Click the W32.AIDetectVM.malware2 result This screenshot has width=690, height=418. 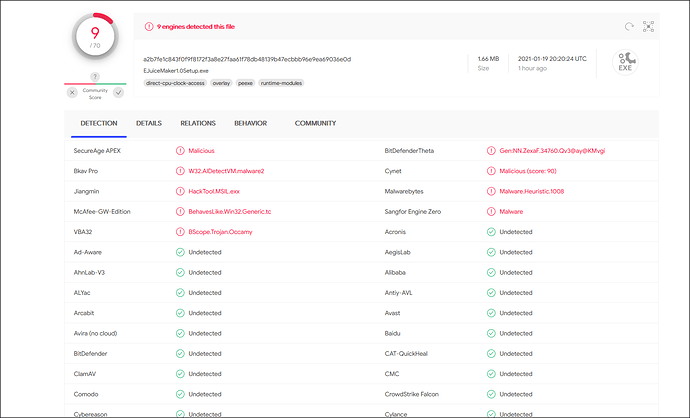(x=226, y=171)
